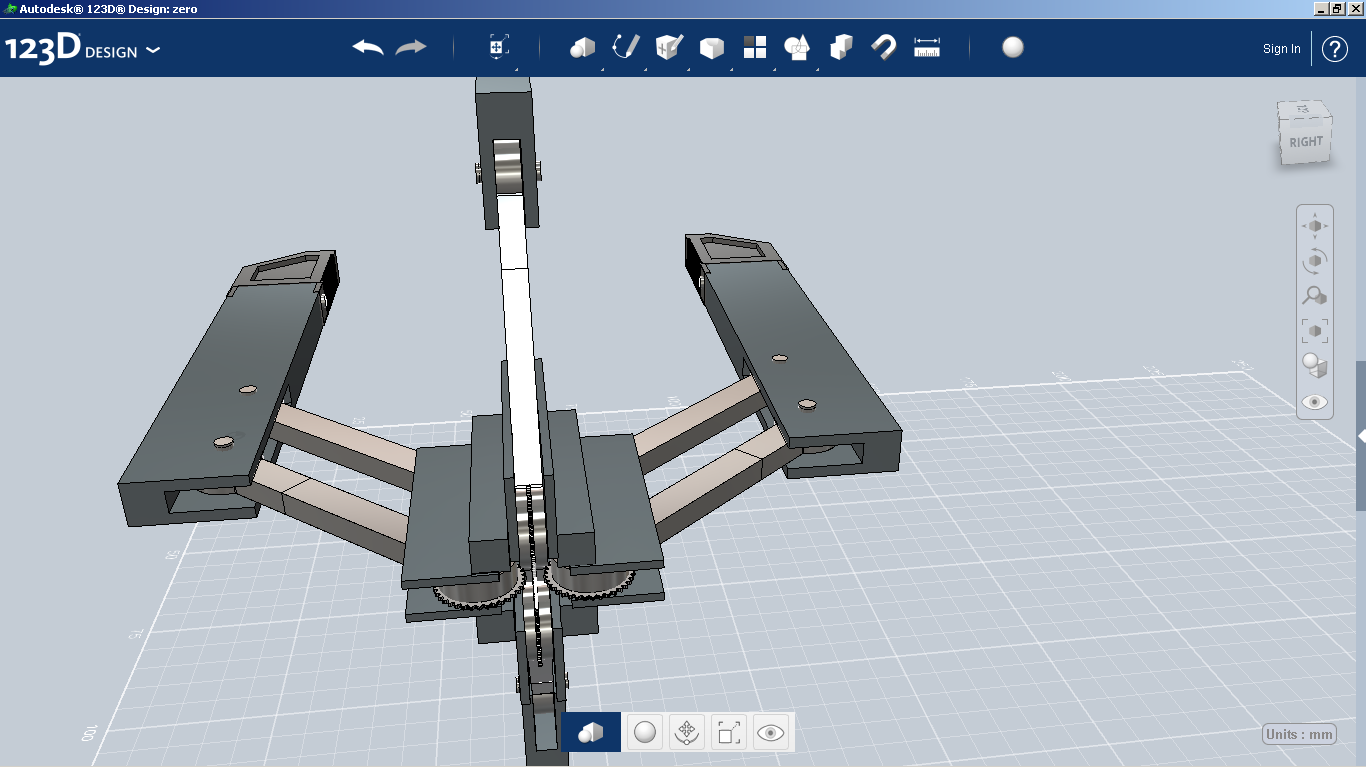Expand the collapsed right side panel
Viewport: 1366px width, 768px height.
tap(1361, 436)
